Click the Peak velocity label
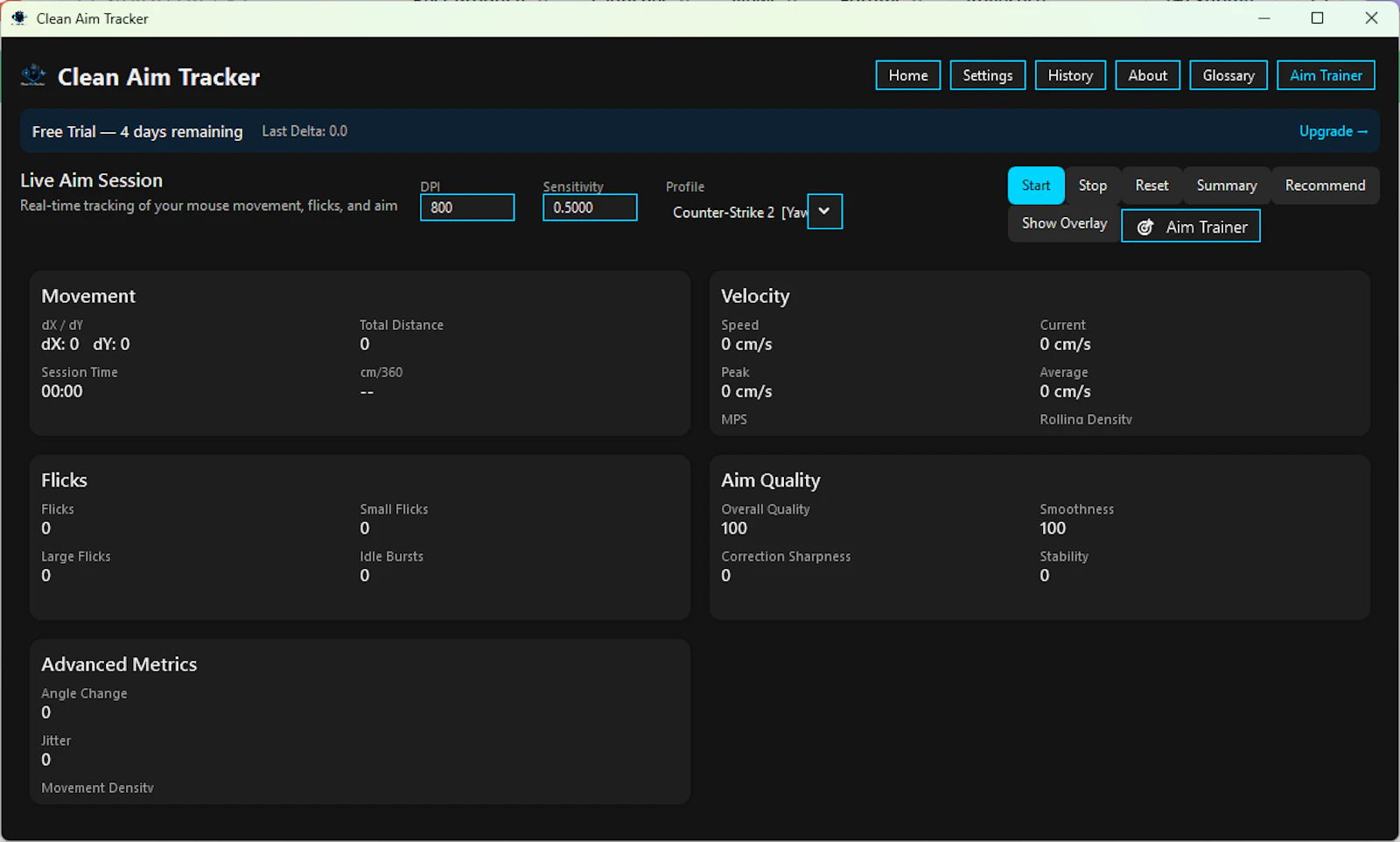Viewport: 1400px width, 842px height. (x=735, y=372)
